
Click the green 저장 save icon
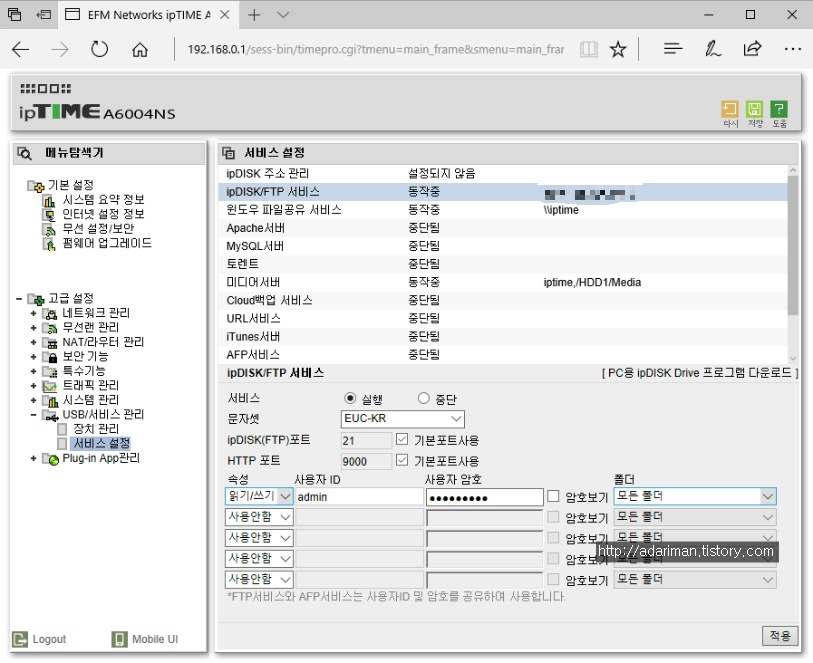[x=754, y=109]
